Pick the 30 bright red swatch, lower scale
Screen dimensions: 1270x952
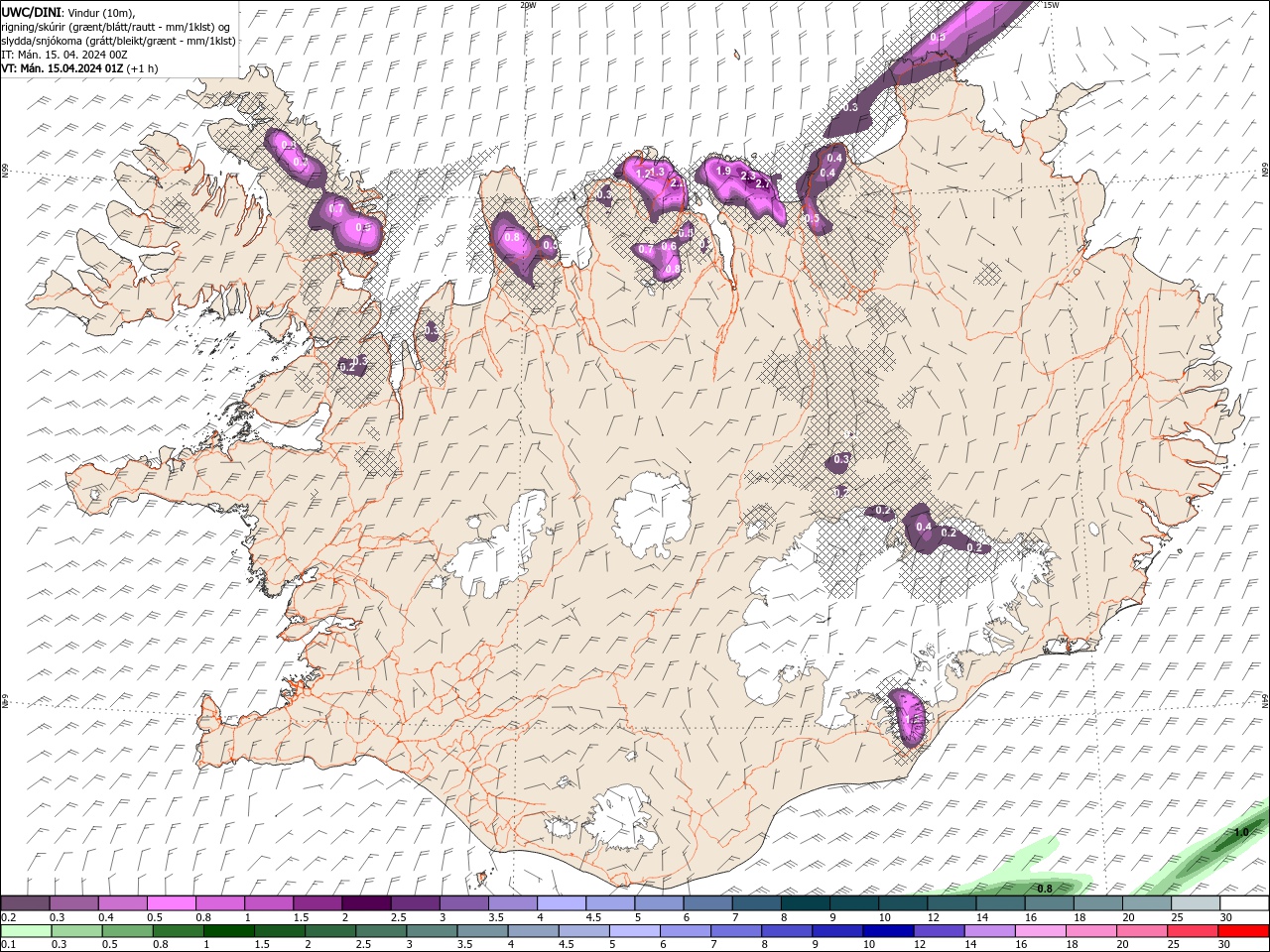point(1242,931)
